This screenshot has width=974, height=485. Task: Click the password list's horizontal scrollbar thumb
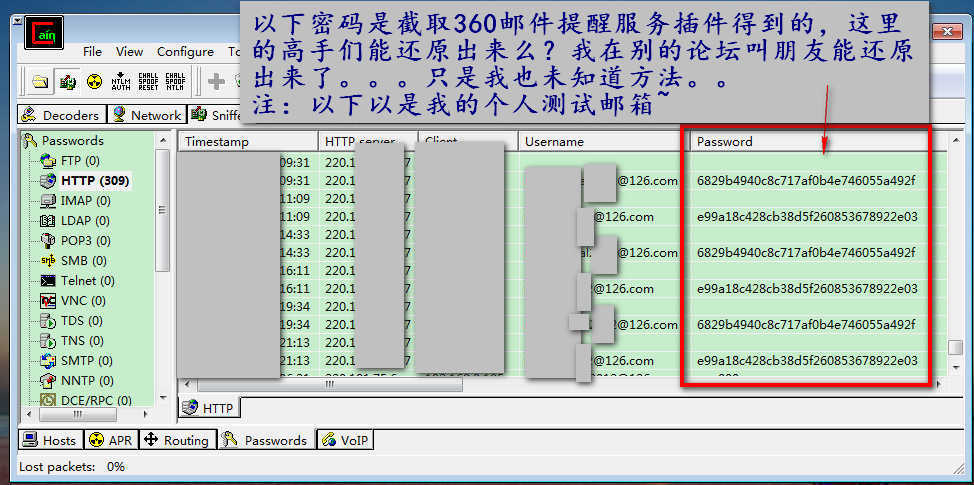[329, 385]
